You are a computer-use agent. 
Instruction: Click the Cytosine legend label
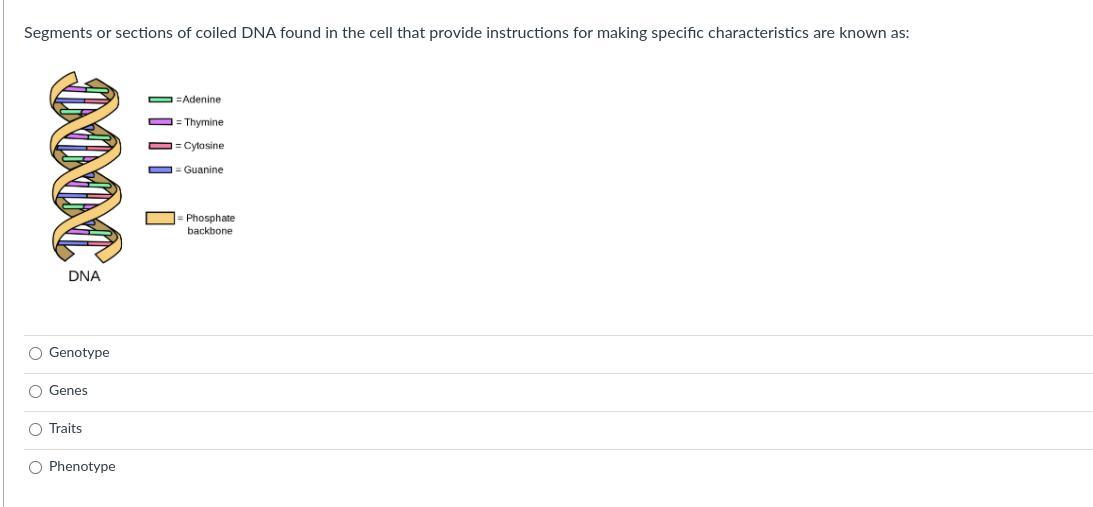coord(203,146)
